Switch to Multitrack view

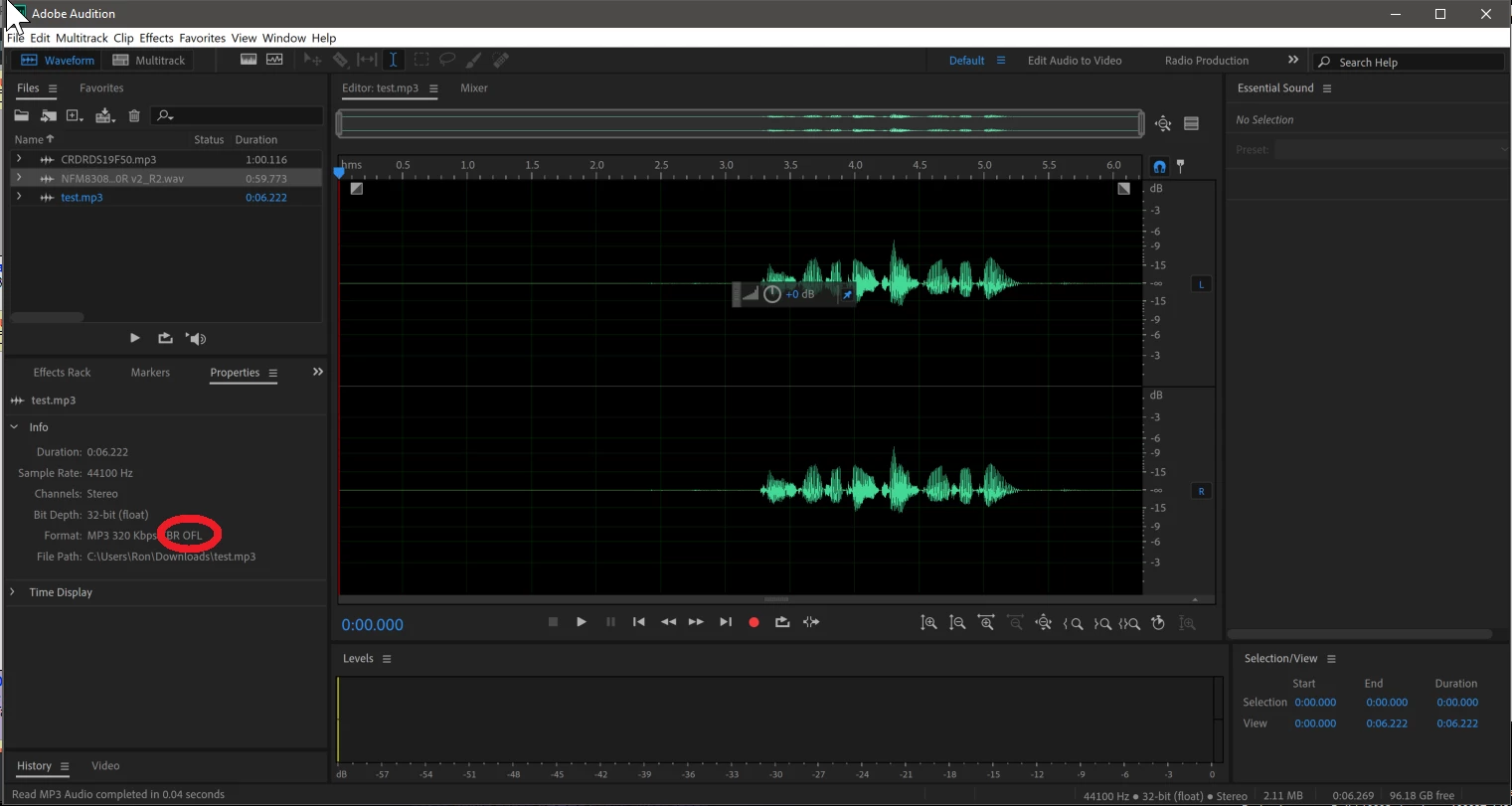point(149,61)
